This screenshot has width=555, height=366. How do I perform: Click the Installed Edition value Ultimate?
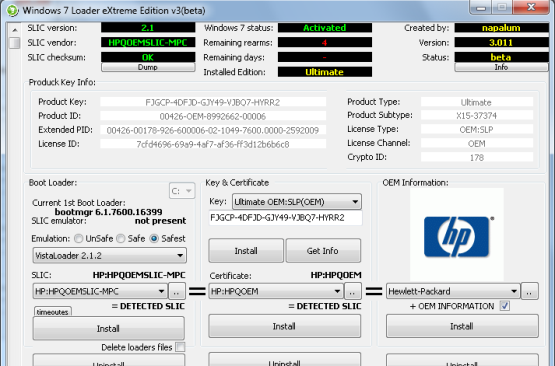click(x=325, y=72)
